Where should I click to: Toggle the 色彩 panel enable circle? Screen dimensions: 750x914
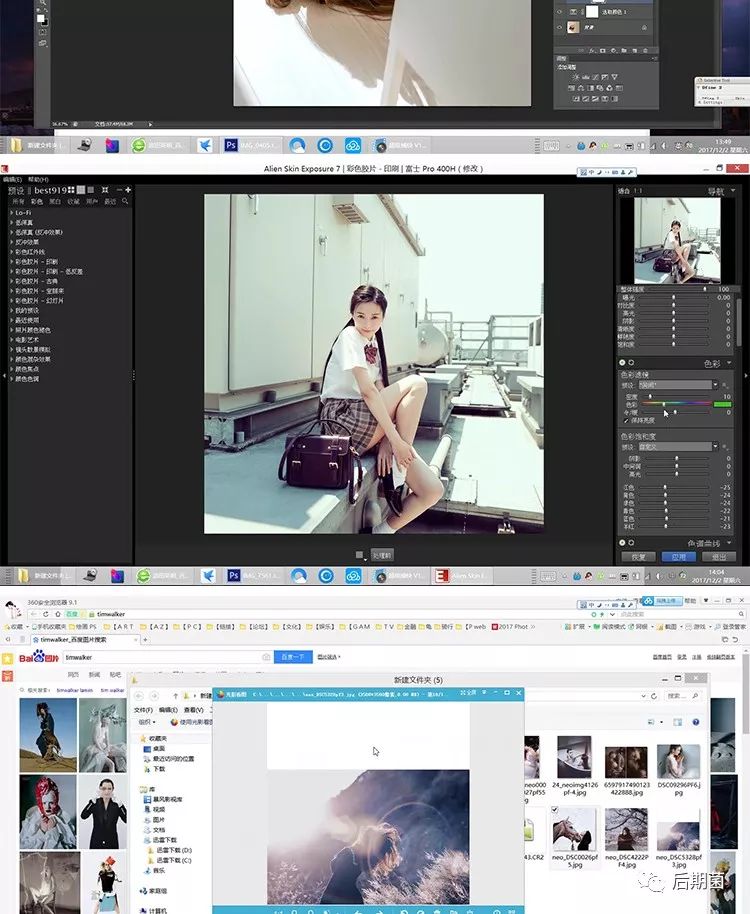[x=622, y=363]
